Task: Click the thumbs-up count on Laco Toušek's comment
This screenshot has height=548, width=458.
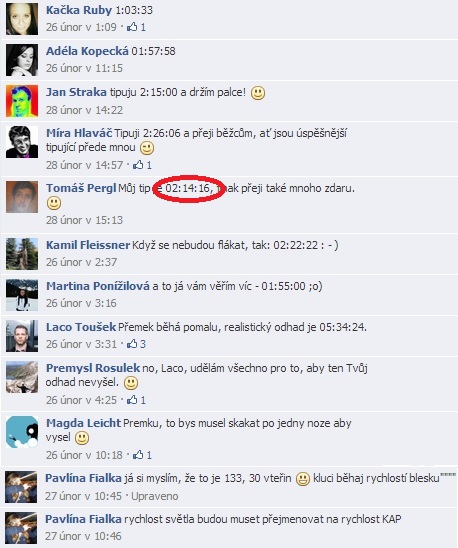Action: pos(143,344)
